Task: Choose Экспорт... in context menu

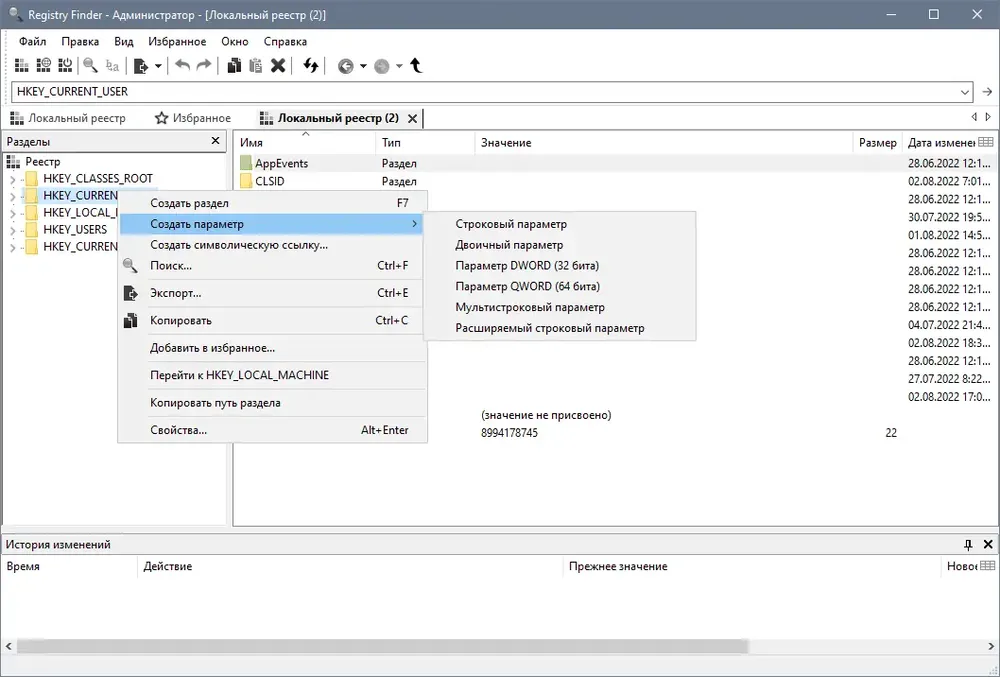Action: [272, 293]
